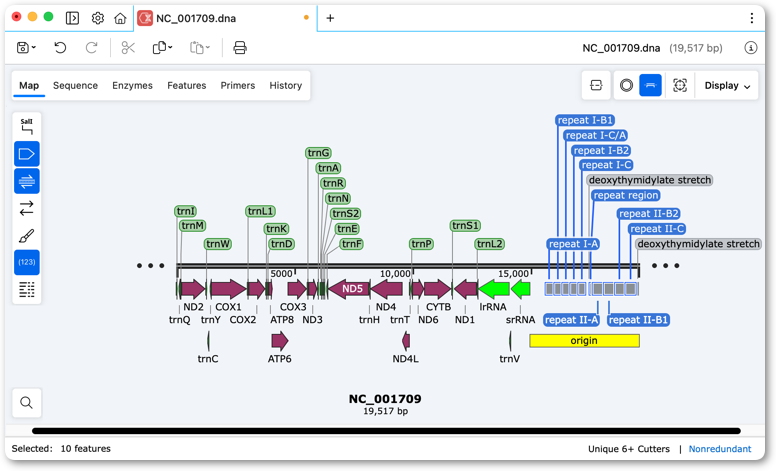
Task: Select the repeat II-B1 label
Action: [638, 320]
